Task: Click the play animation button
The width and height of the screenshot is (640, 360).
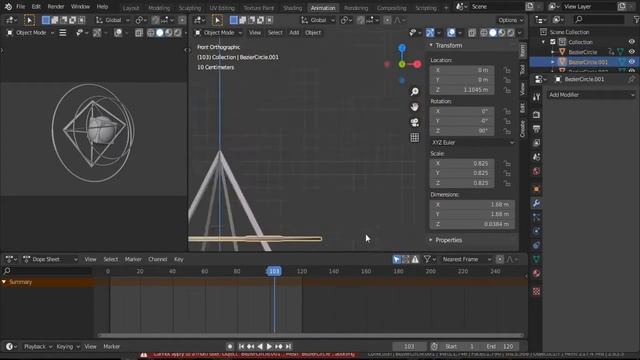Action: click(x=269, y=347)
